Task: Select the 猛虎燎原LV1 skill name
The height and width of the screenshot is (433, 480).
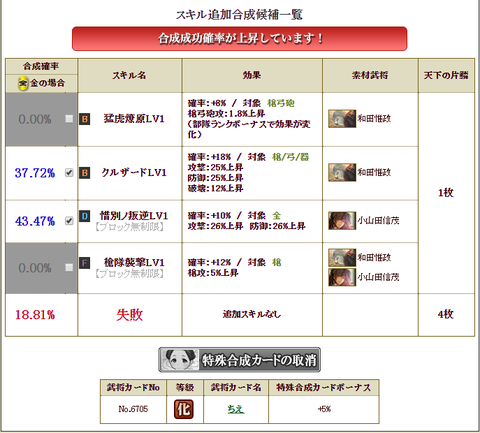Action: point(134,119)
